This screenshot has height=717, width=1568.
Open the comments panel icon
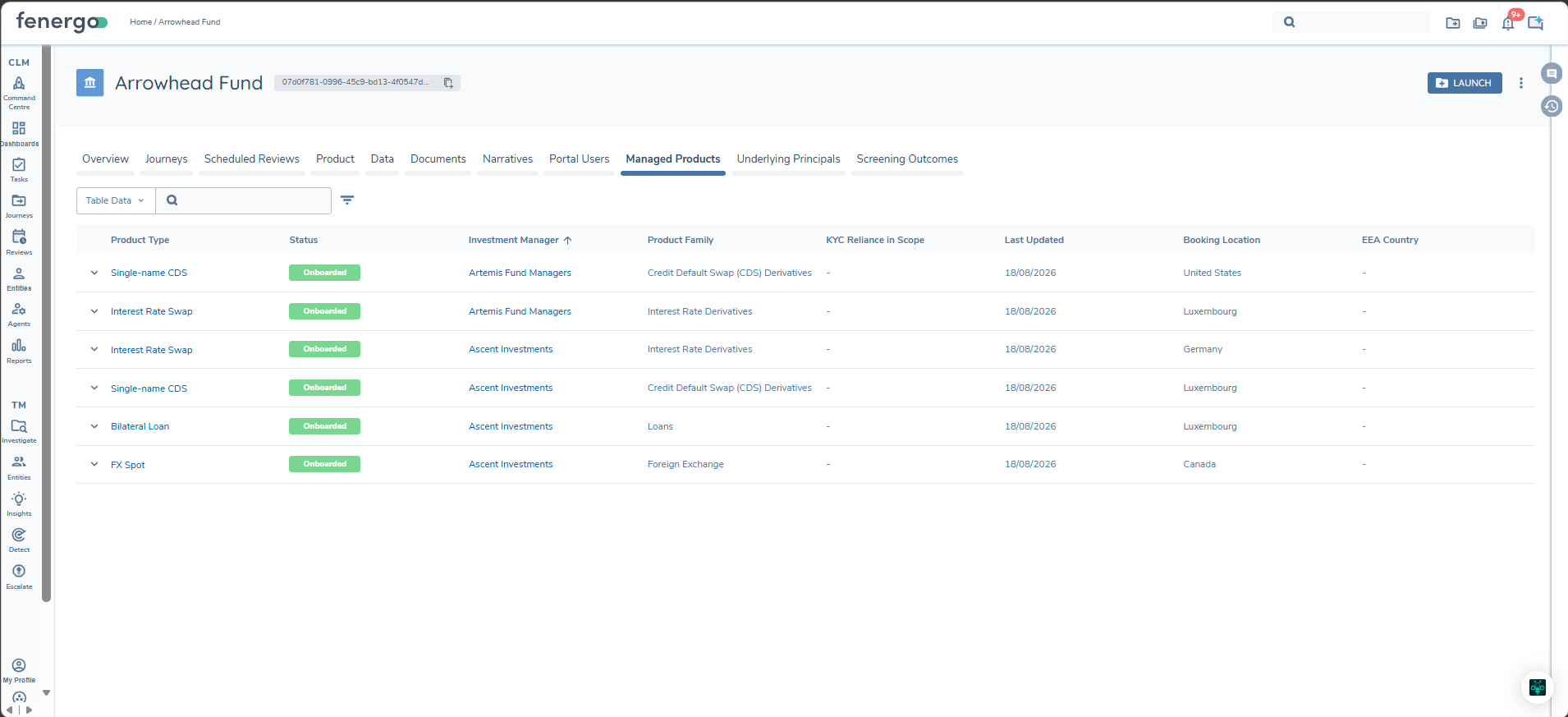(1552, 73)
